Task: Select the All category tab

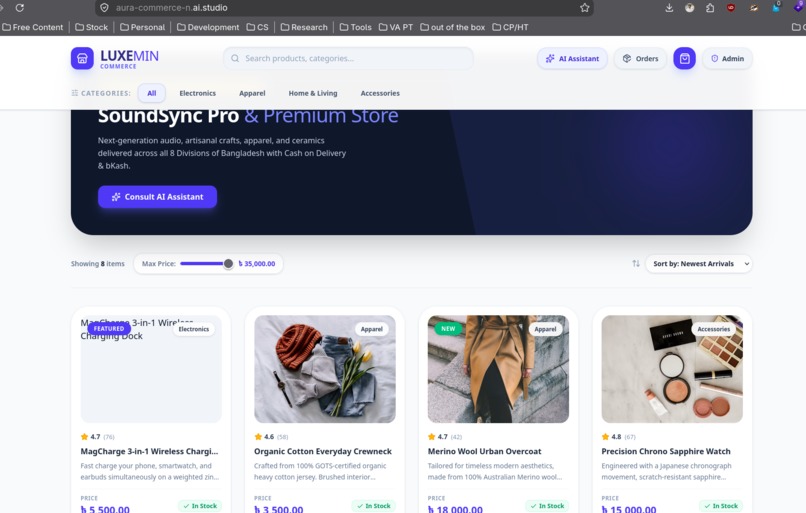Action: point(152,93)
